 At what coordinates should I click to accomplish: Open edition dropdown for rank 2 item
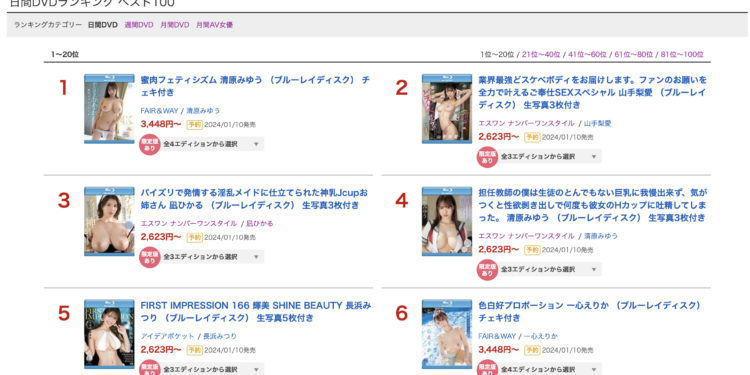[x=550, y=156]
